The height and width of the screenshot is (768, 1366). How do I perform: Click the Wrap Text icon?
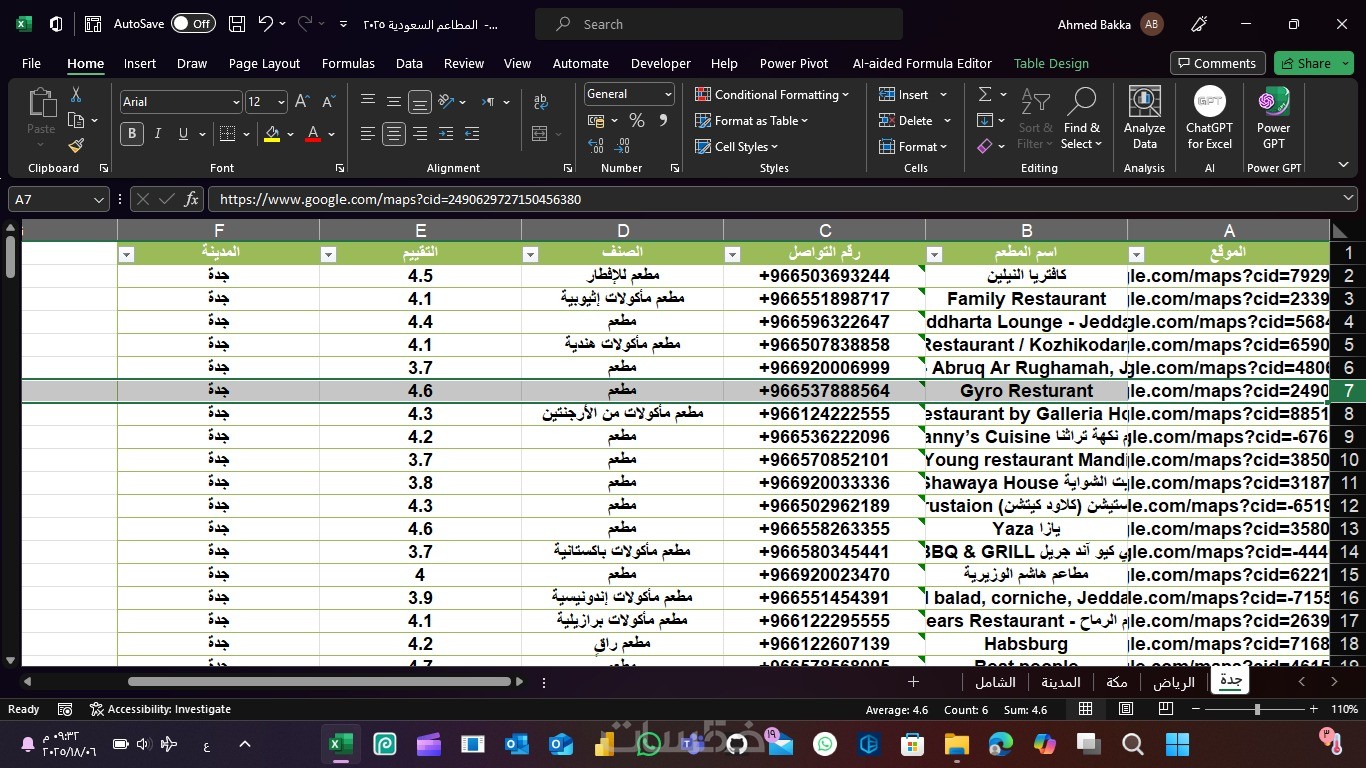coord(541,102)
